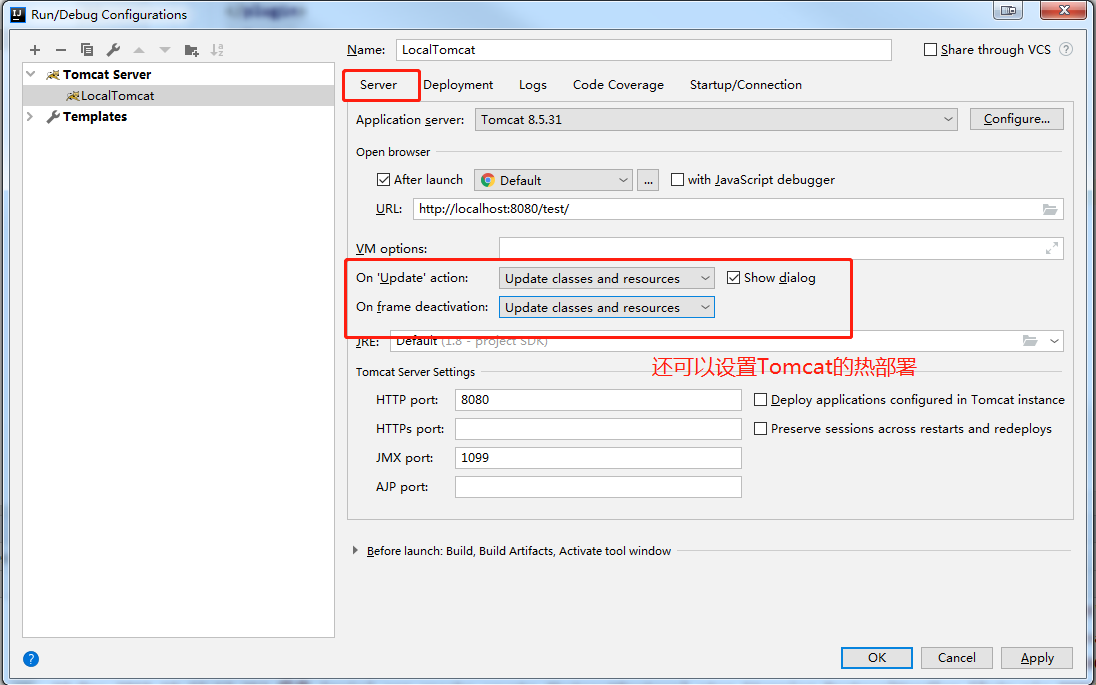Viewport: 1096px width, 685px height.
Task: Move the configuration down with the down arrow
Action: tap(165, 50)
